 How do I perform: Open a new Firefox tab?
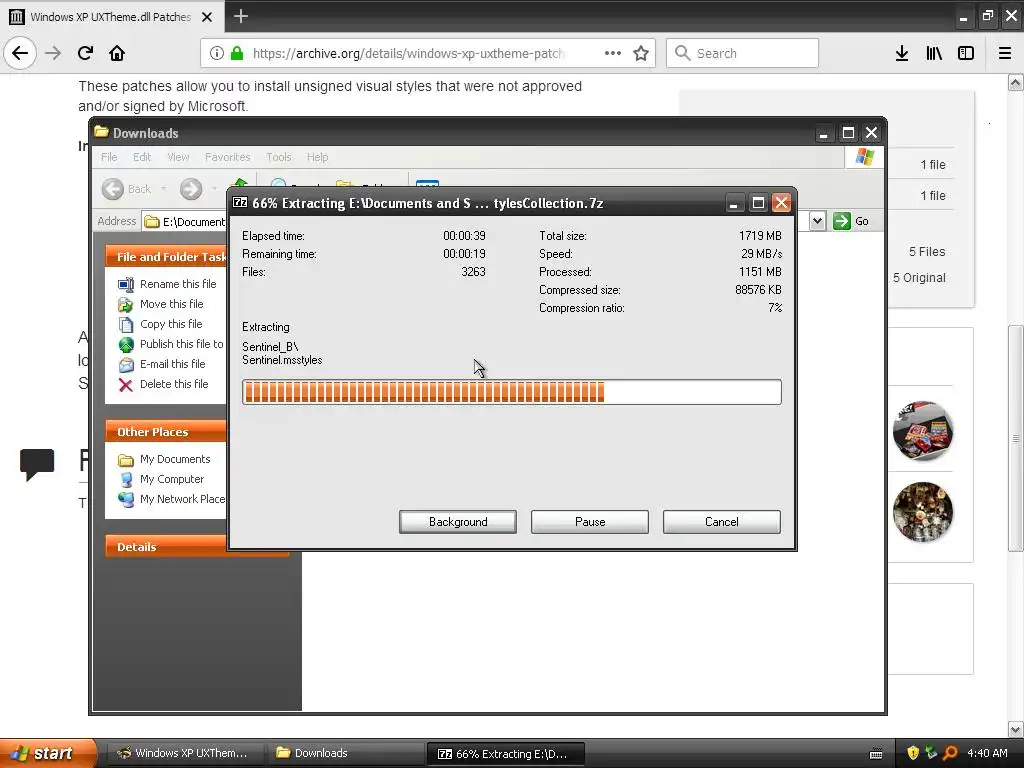point(240,16)
